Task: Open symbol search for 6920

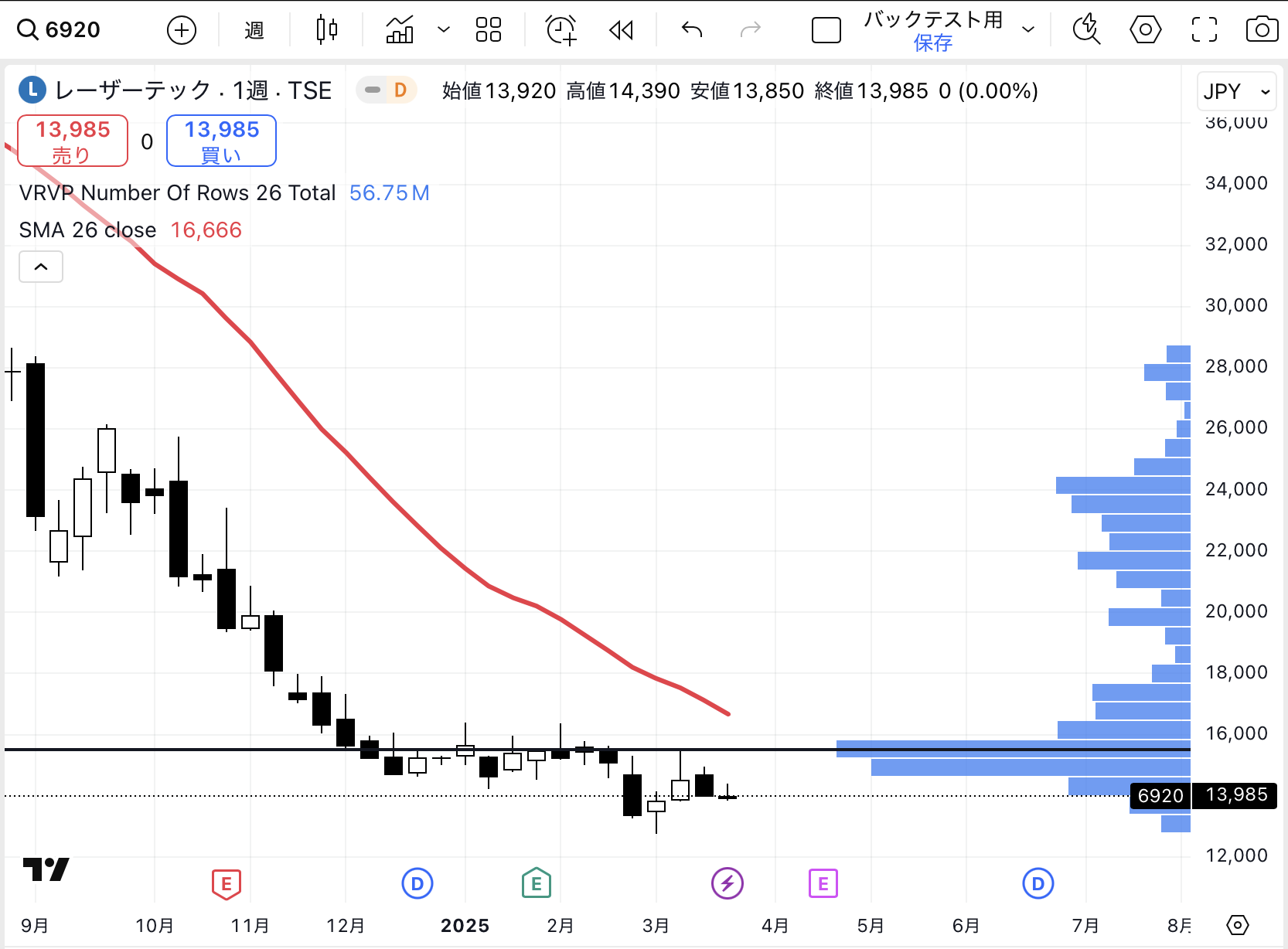Action: [x=59, y=30]
